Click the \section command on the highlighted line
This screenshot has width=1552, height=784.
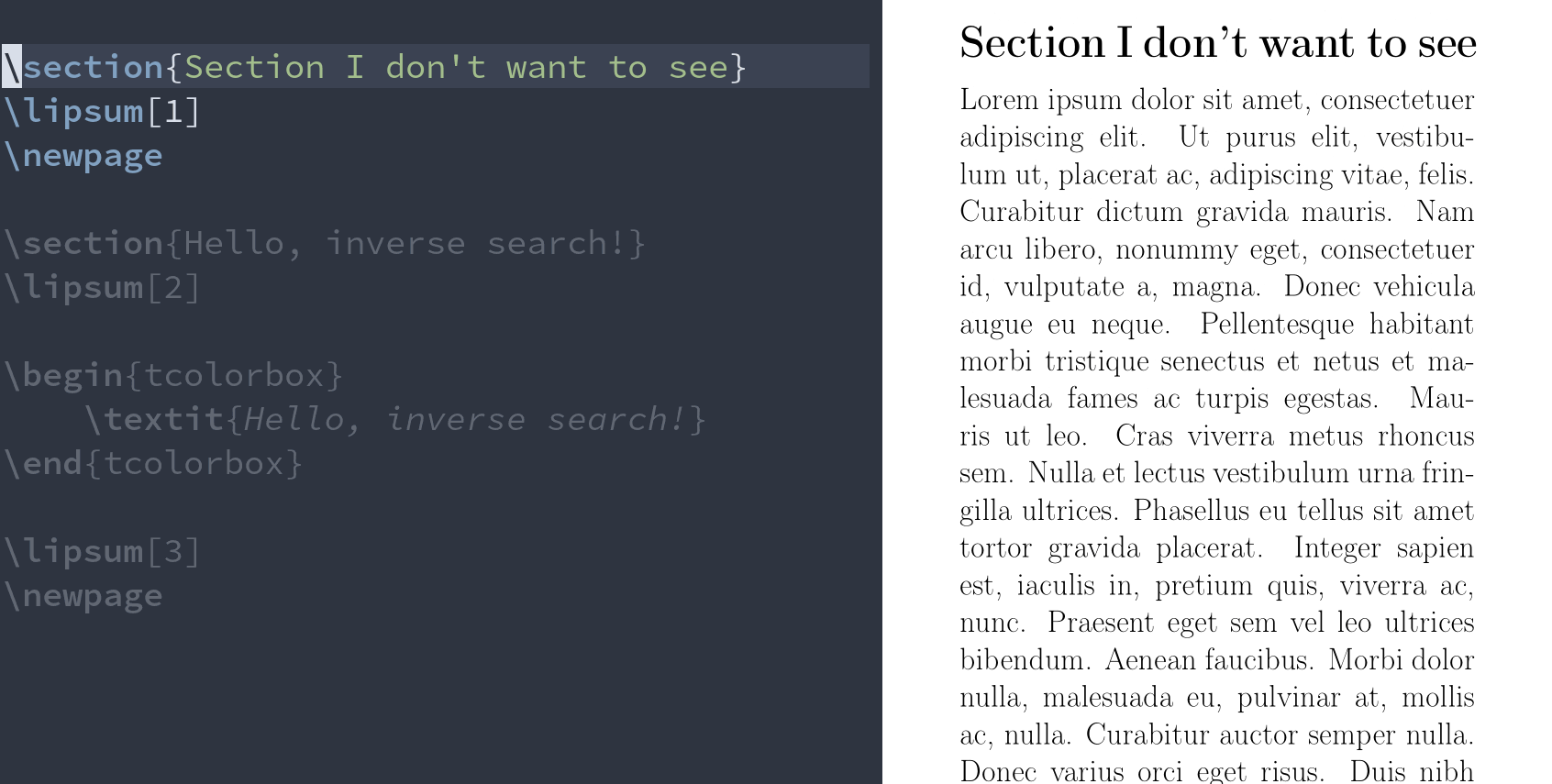point(83,67)
